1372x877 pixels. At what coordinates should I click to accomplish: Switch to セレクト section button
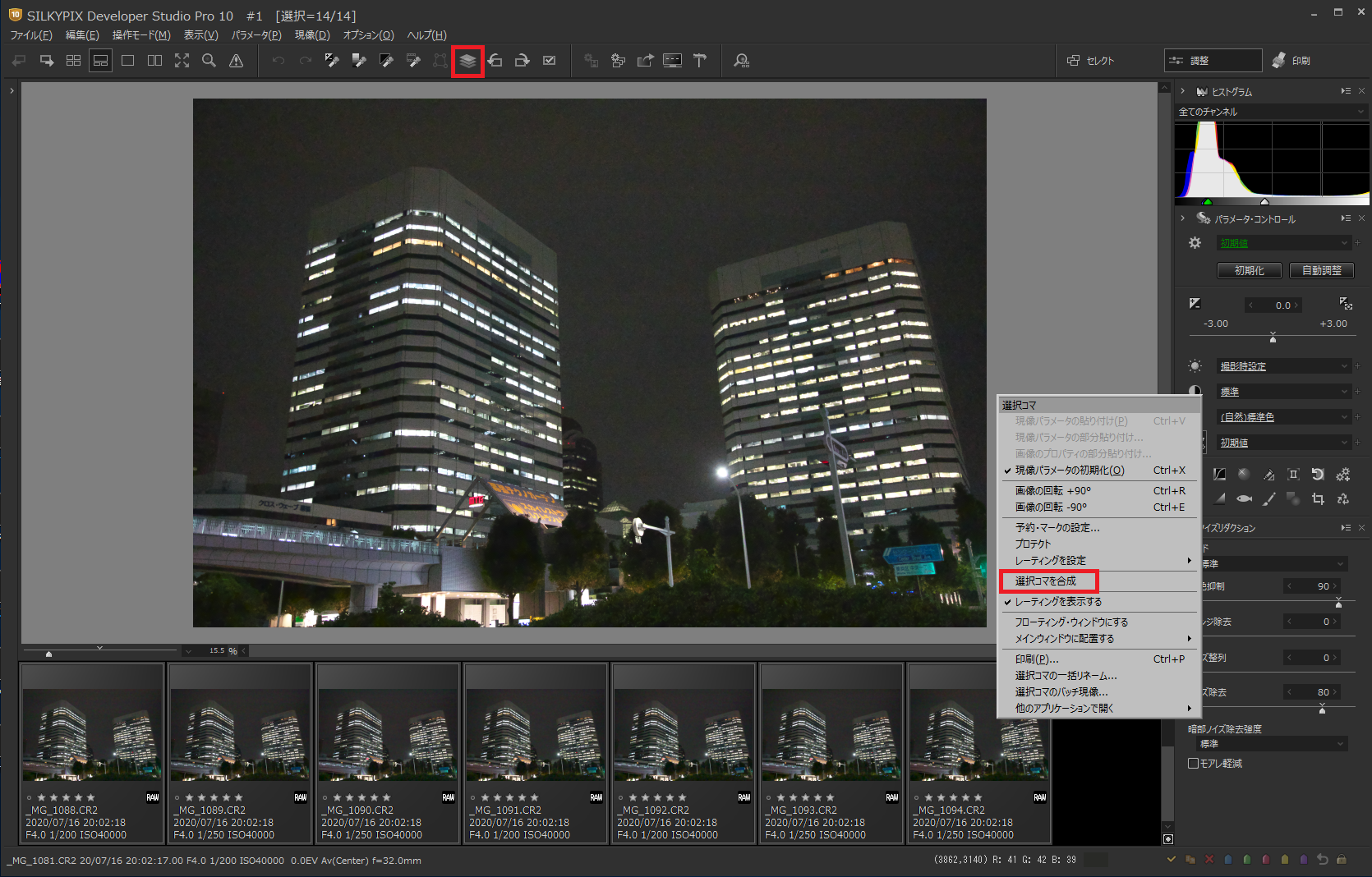pyautogui.click(x=1090, y=61)
